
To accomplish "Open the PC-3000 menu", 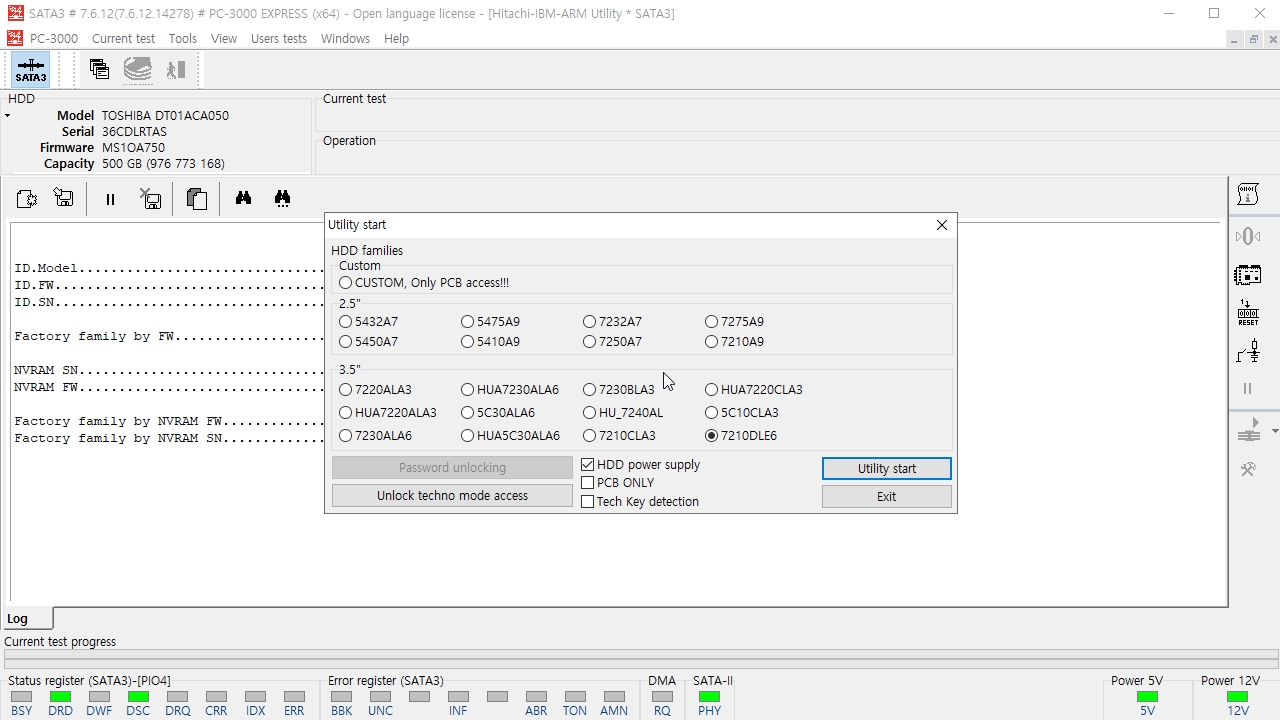I will click(x=54, y=38).
